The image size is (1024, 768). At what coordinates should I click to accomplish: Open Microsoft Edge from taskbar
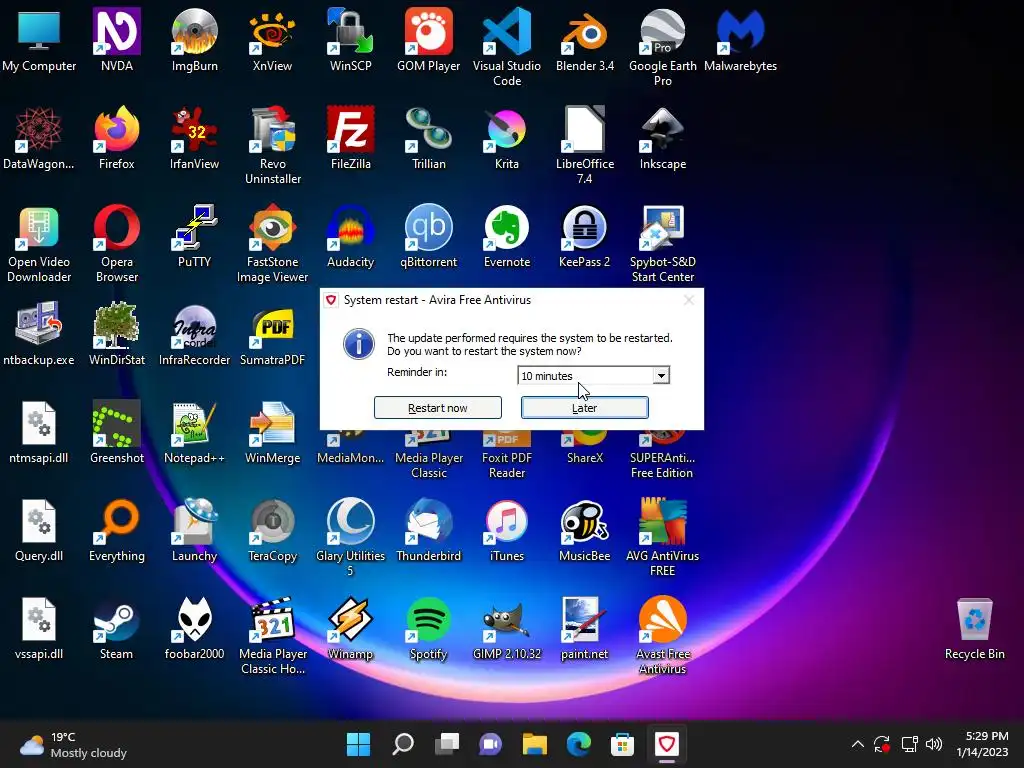click(579, 744)
